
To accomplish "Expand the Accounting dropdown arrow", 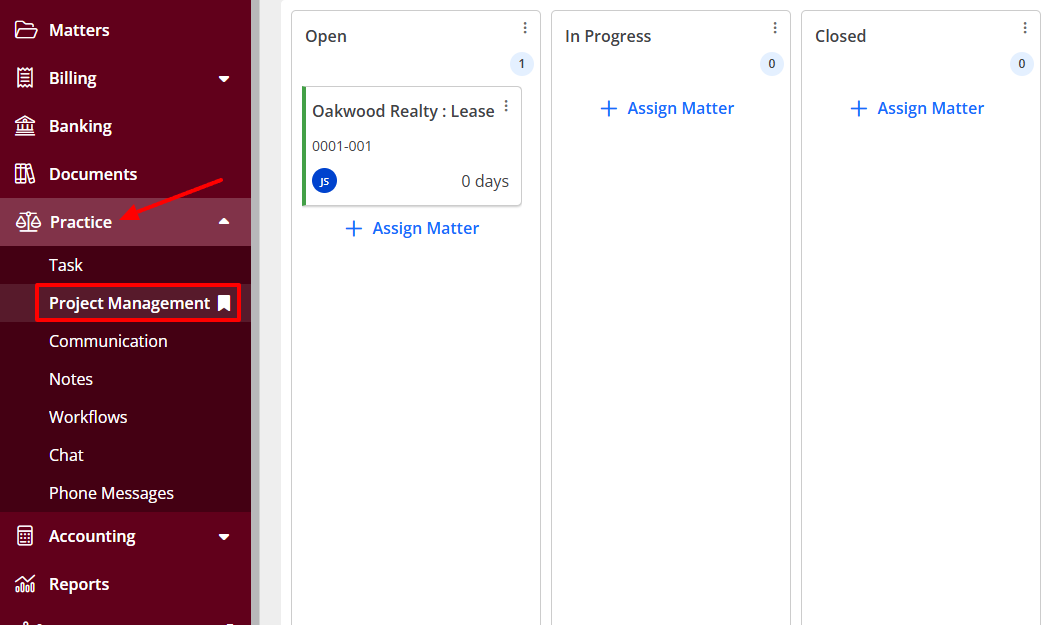I will 224,536.
